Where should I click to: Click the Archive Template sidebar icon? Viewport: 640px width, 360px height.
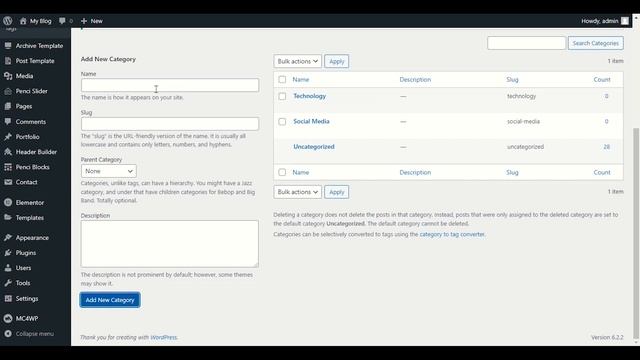8,46
